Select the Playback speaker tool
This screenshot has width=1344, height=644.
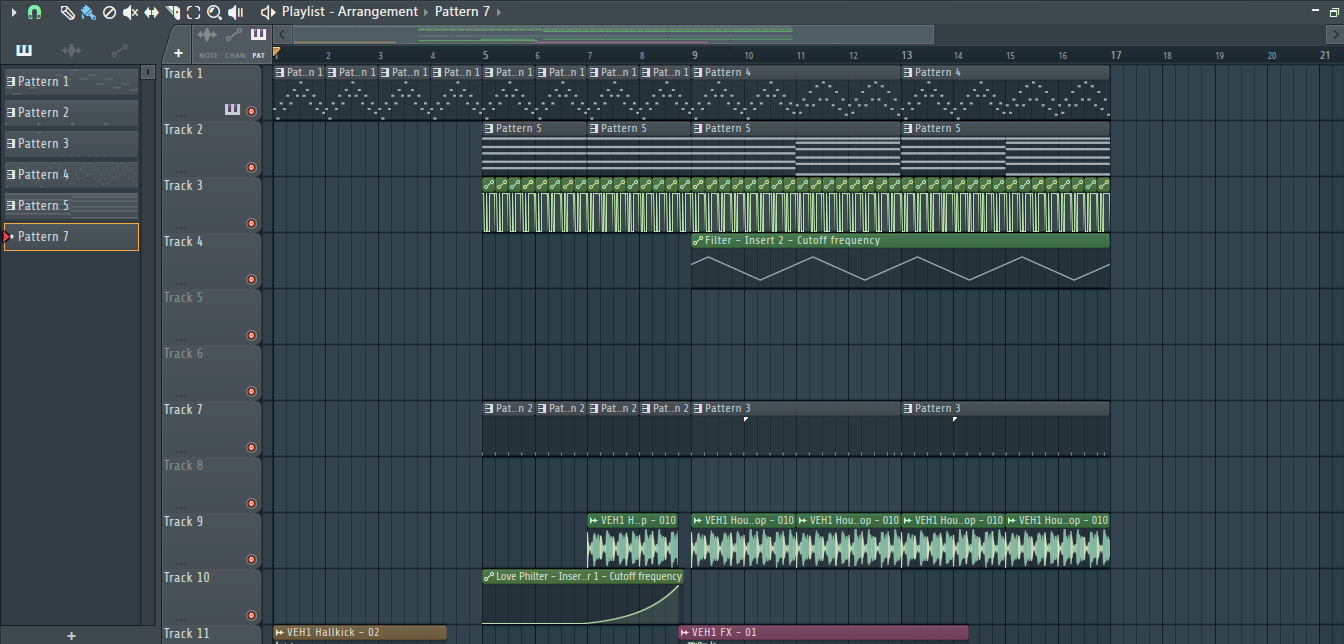point(236,12)
